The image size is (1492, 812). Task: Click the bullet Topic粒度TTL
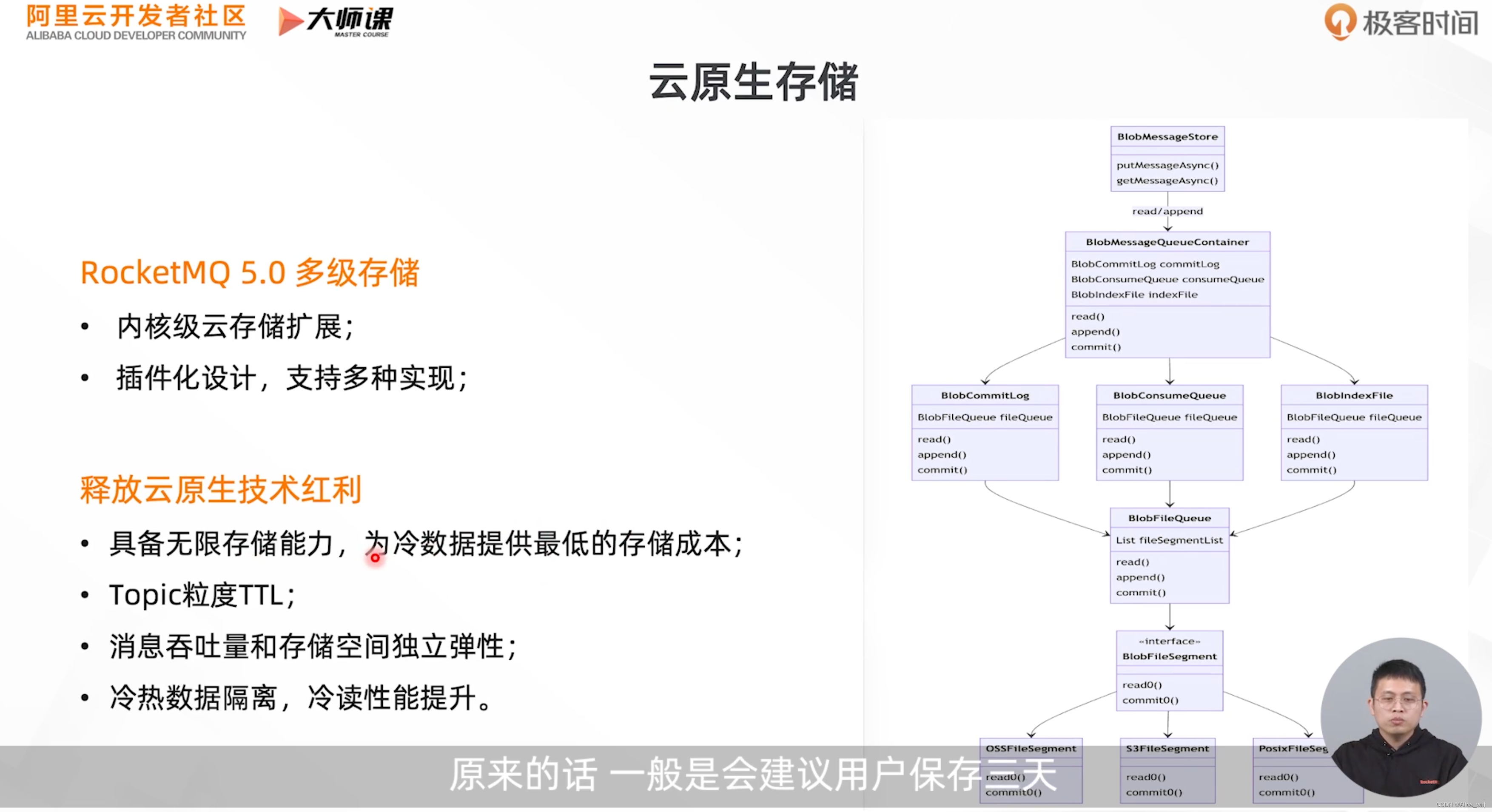[202, 595]
